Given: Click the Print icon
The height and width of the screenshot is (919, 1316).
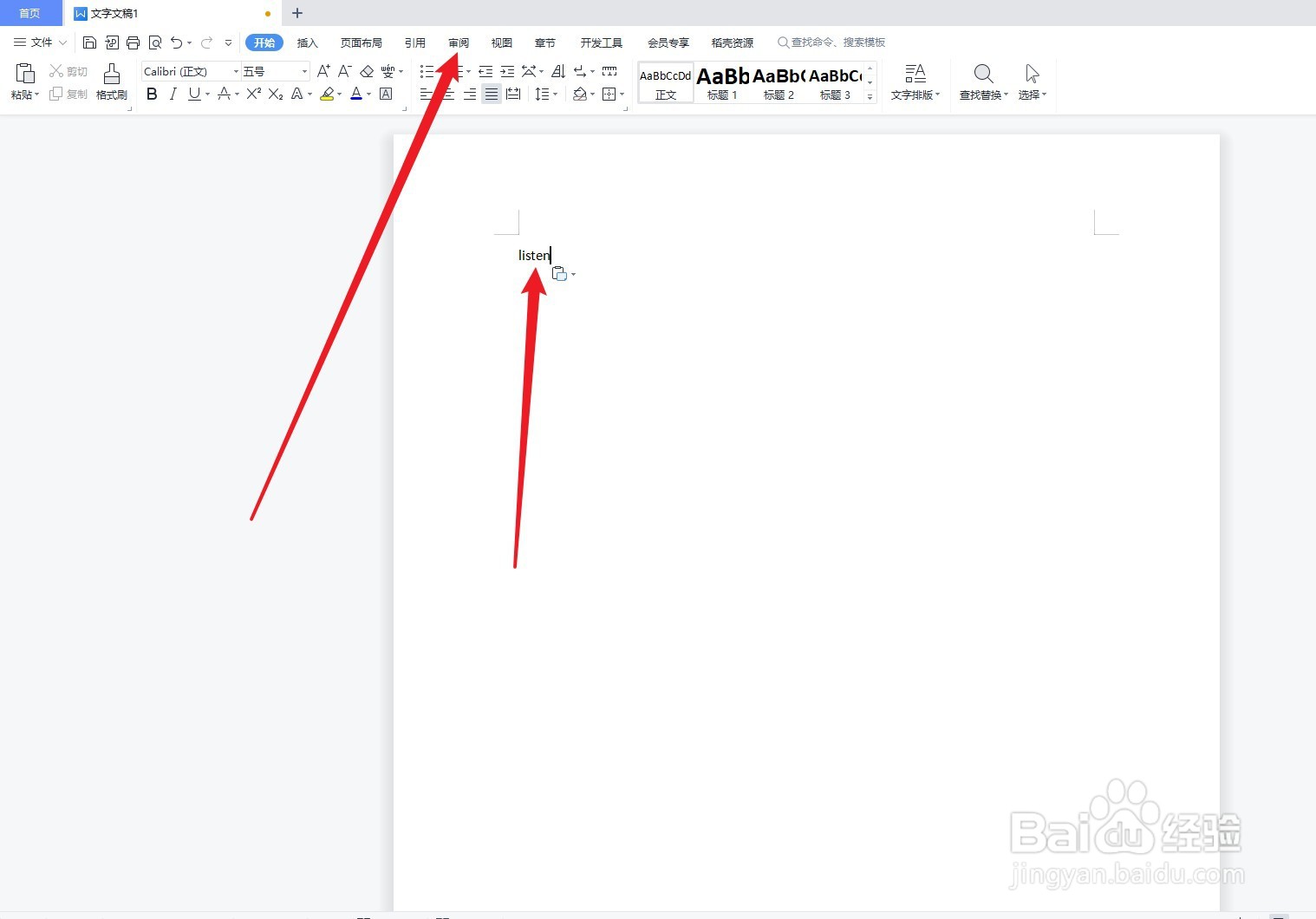Looking at the screenshot, I should coord(133,42).
